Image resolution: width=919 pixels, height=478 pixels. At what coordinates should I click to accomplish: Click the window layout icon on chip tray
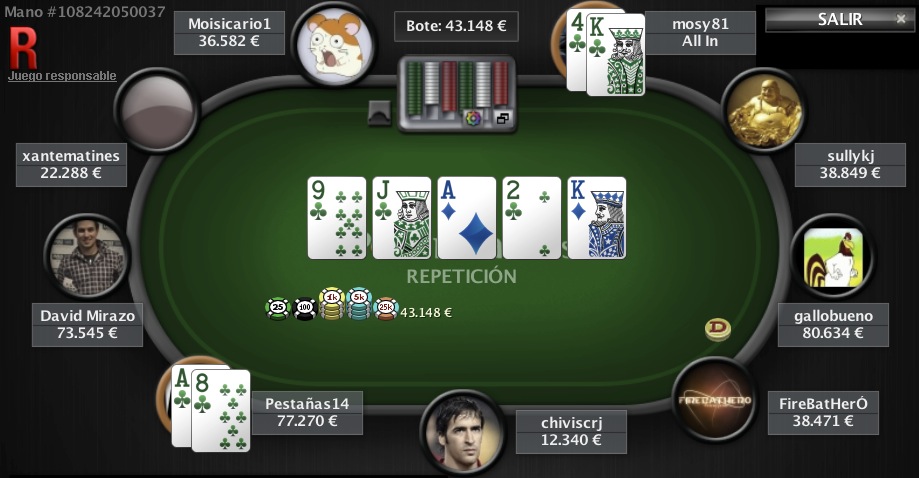coord(502,118)
